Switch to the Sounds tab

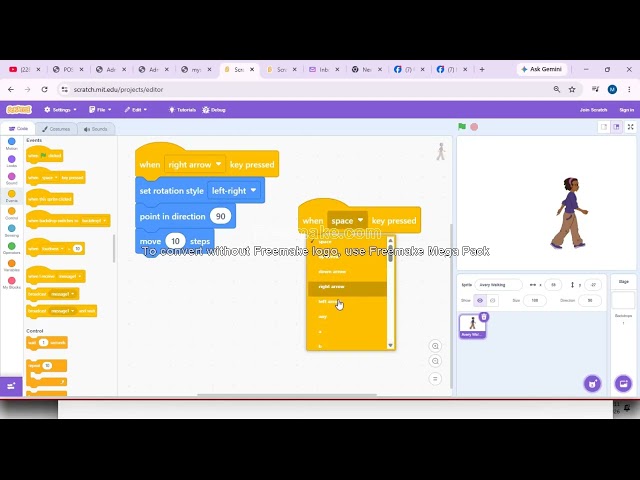point(96,129)
